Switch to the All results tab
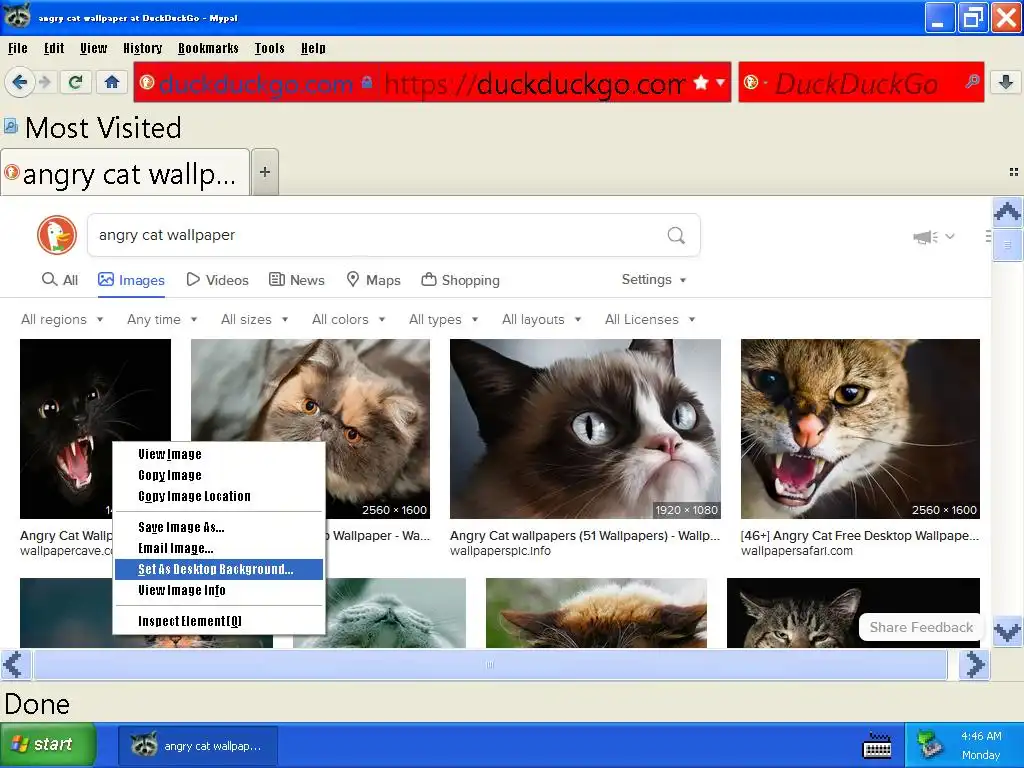 [x=59, y=280]
